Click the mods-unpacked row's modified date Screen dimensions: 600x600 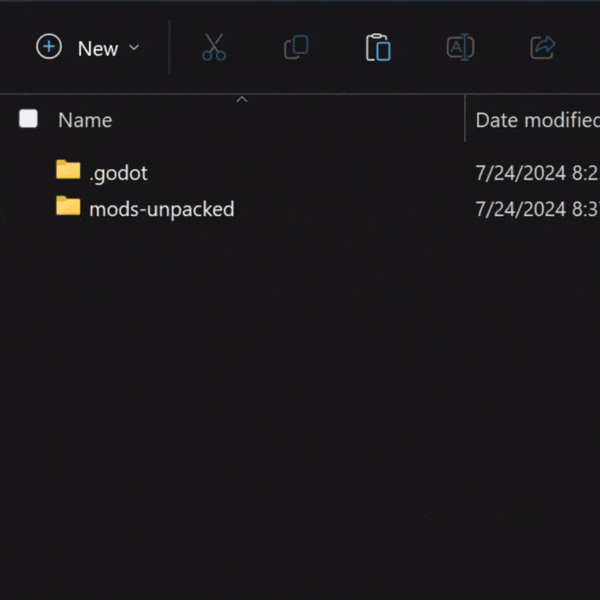536,209
